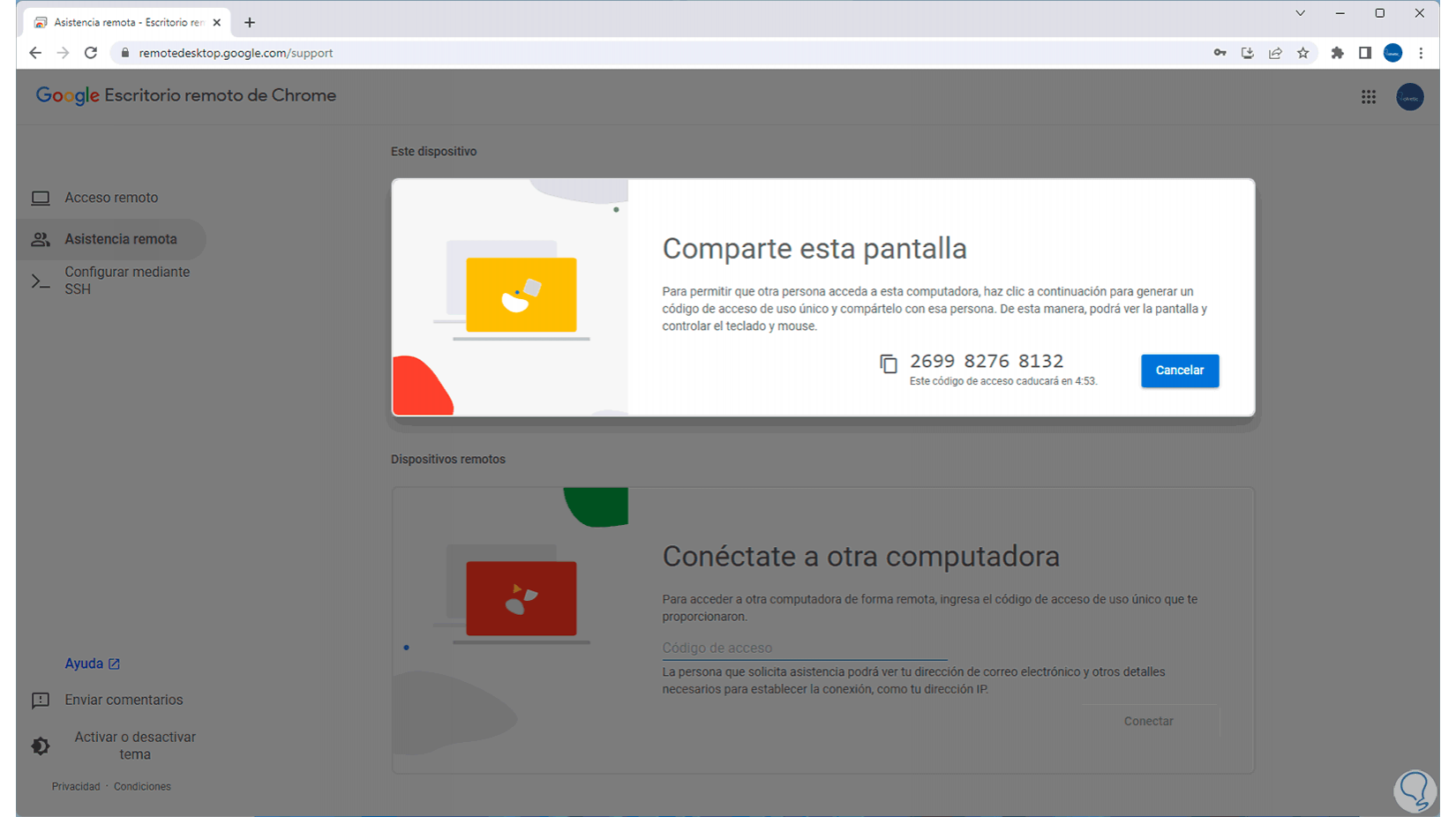Minimize the Chrome window
The height and width of the screenshot is (817, 1456).
click(x=1340, y=13)
